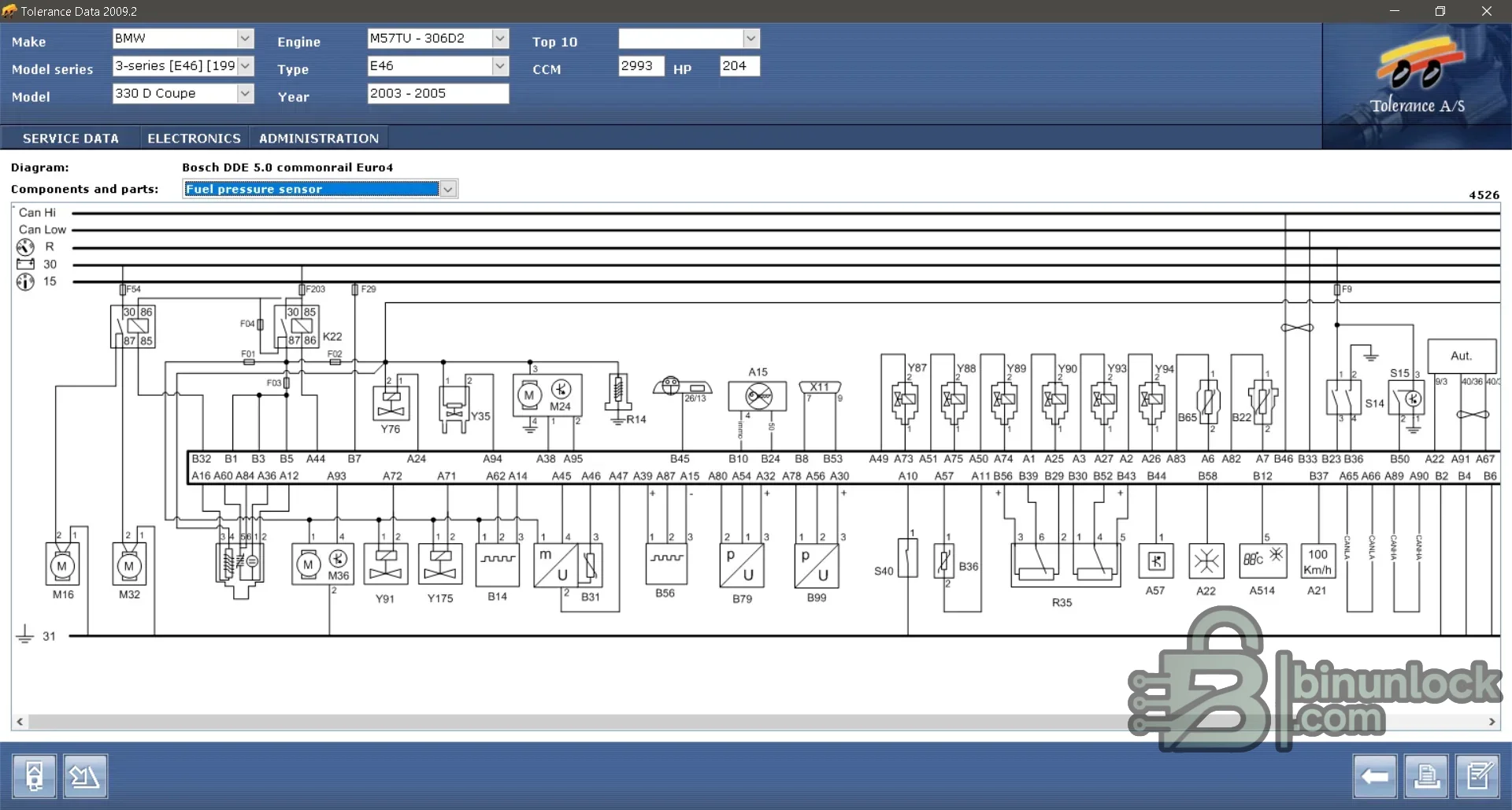Image resolution: width=1512 pixels, height=810 pixels.
Task: Select the B56 sensor symbol
Action: coord(666,564)
